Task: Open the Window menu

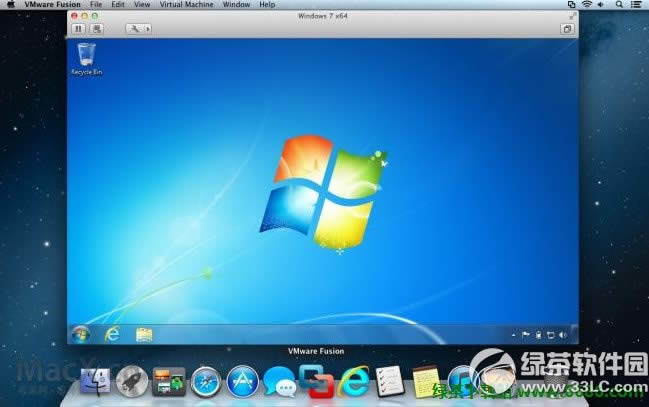Action: (x=236, y=5)
